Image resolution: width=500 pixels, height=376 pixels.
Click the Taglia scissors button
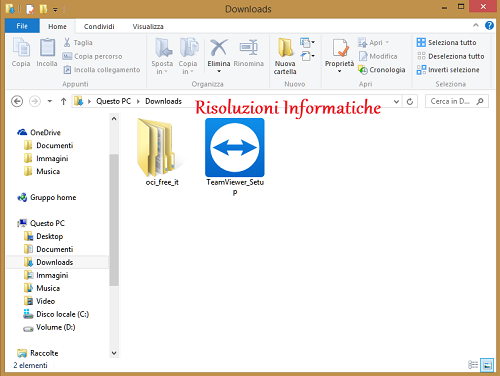(78, 43)
